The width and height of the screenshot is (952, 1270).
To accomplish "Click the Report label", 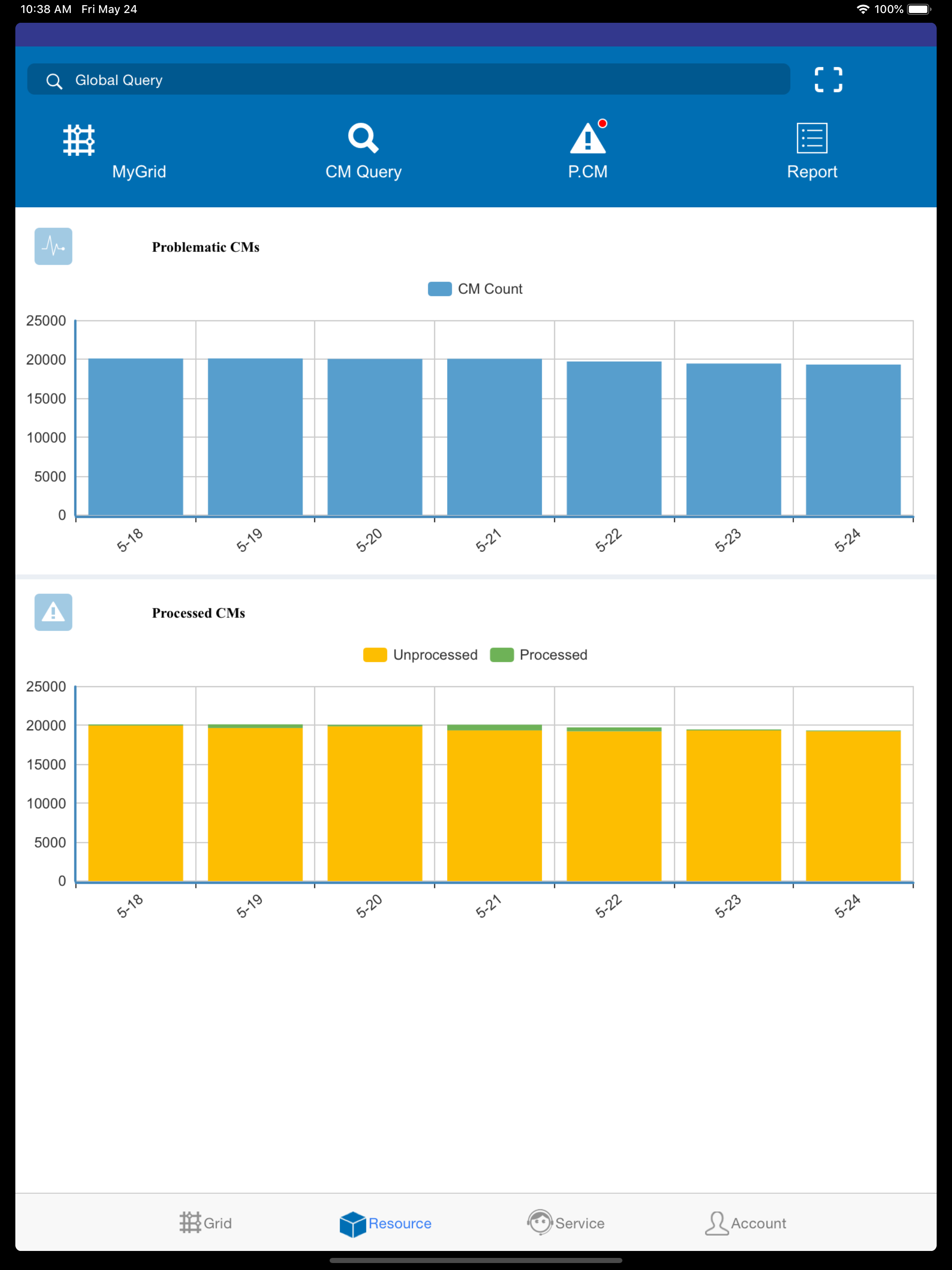I will (x=812, y=172).
